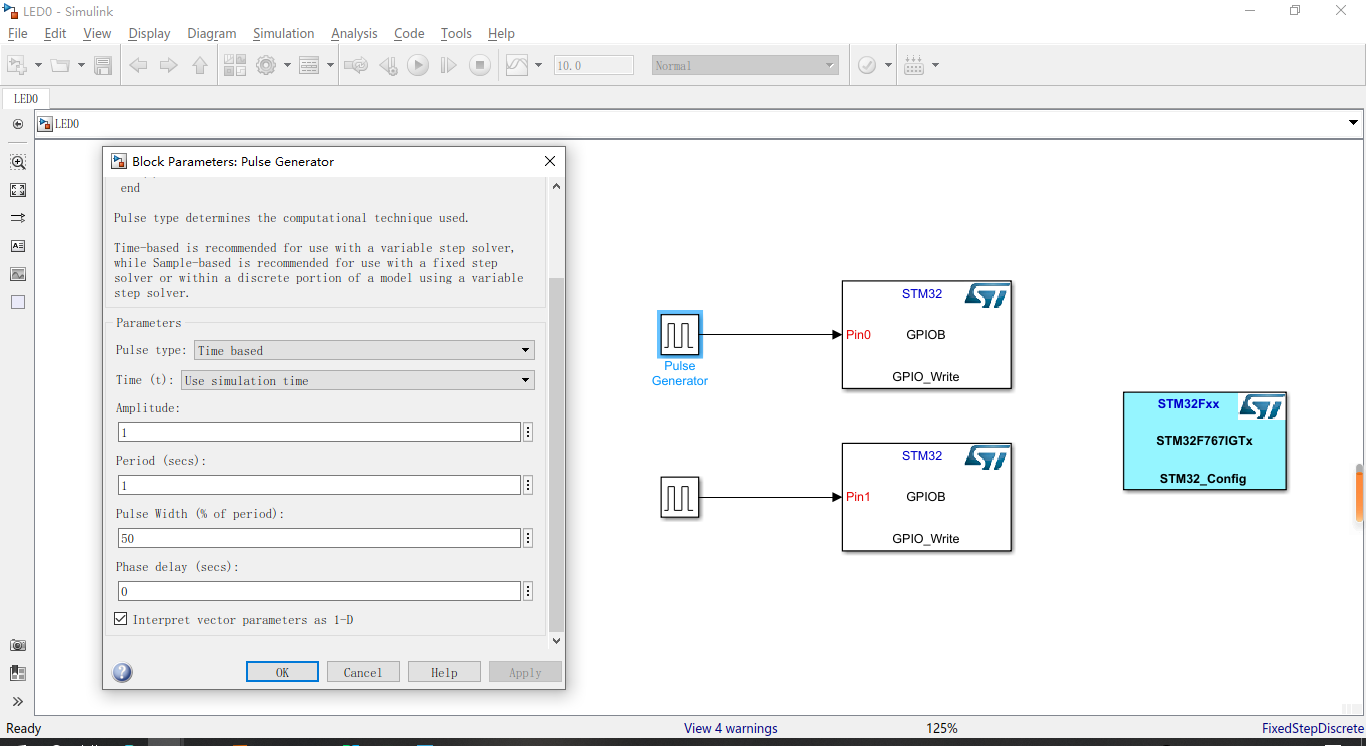Open the Library Browser icon
1366x746 pixels.
[235, 65]
